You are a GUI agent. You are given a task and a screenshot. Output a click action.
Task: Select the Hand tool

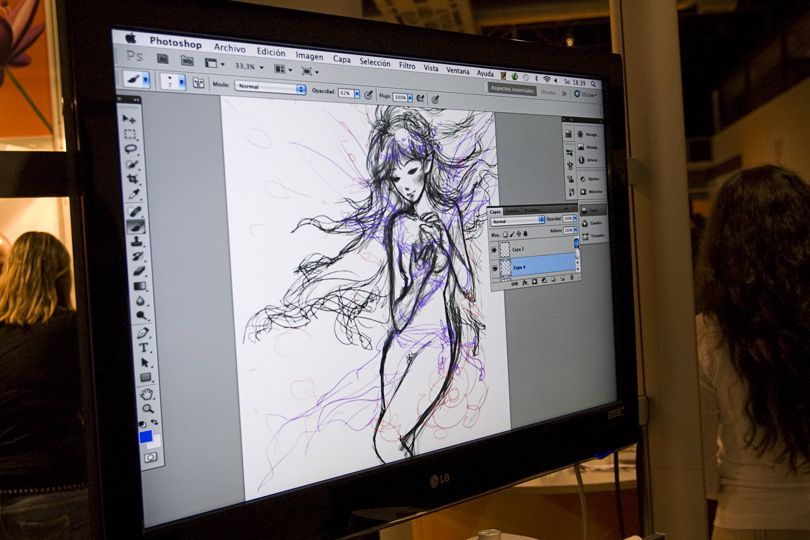point(148,394)
